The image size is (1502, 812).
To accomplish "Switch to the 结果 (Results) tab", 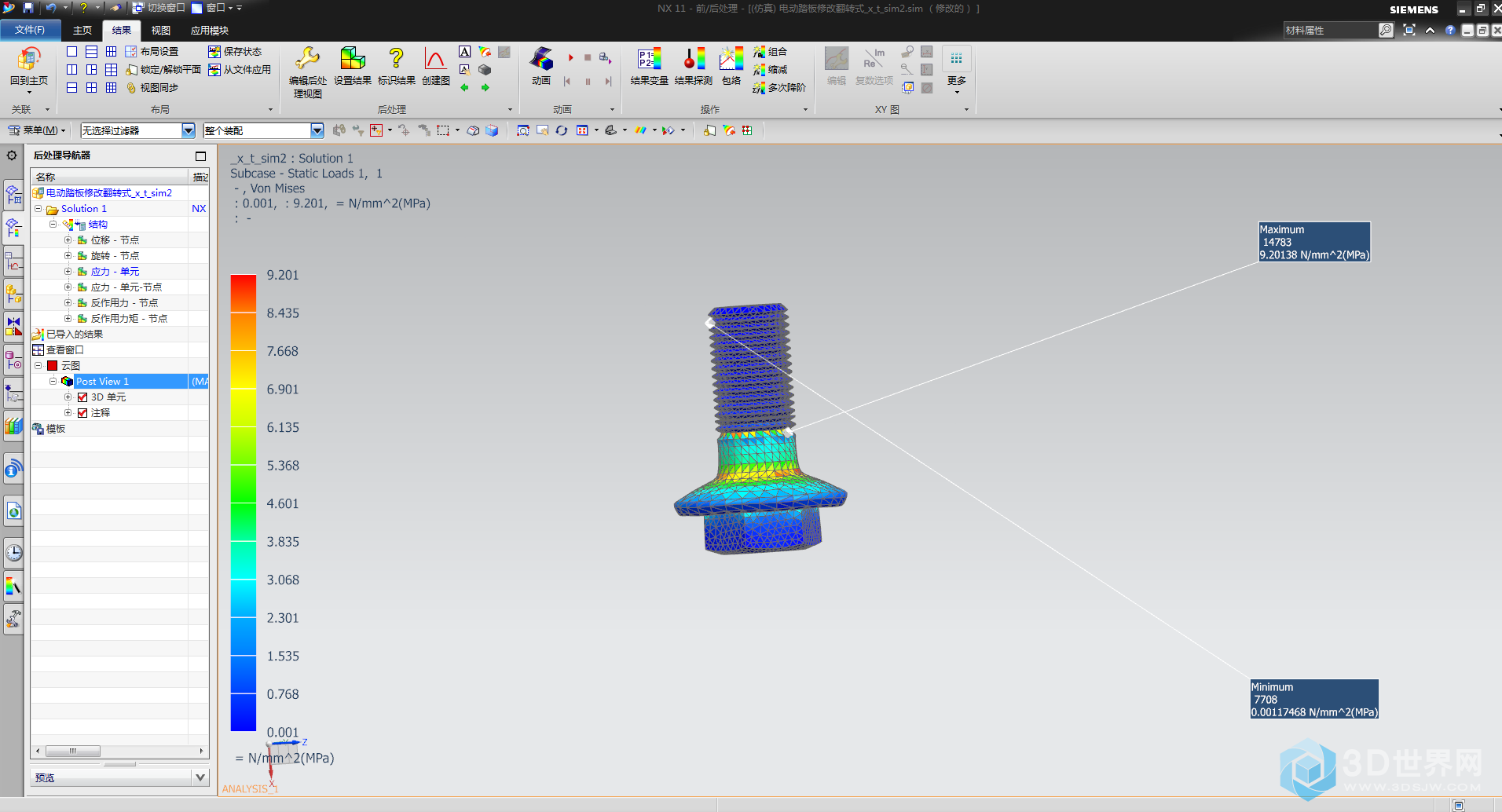I will point(122,31).
